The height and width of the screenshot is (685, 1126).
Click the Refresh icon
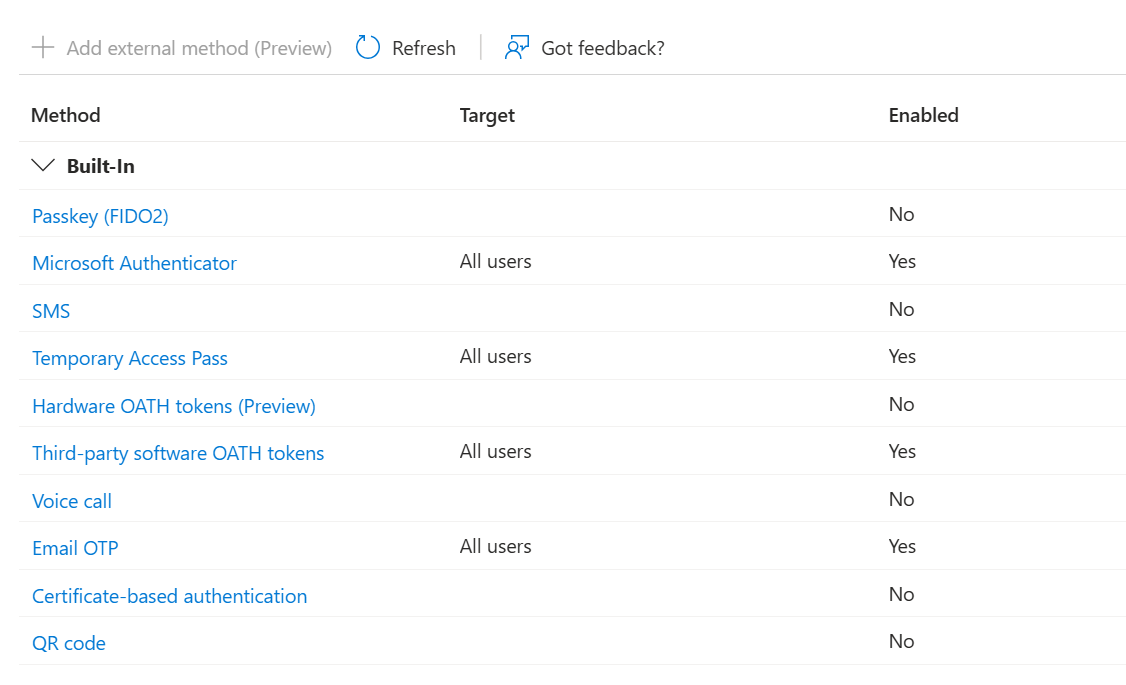coord(367,47)
